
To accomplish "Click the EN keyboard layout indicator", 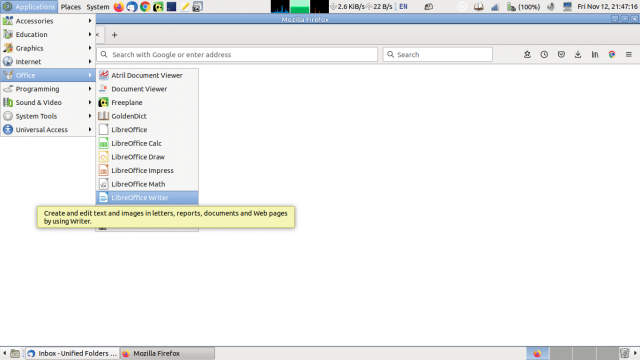I will click(x=403, y=7).
